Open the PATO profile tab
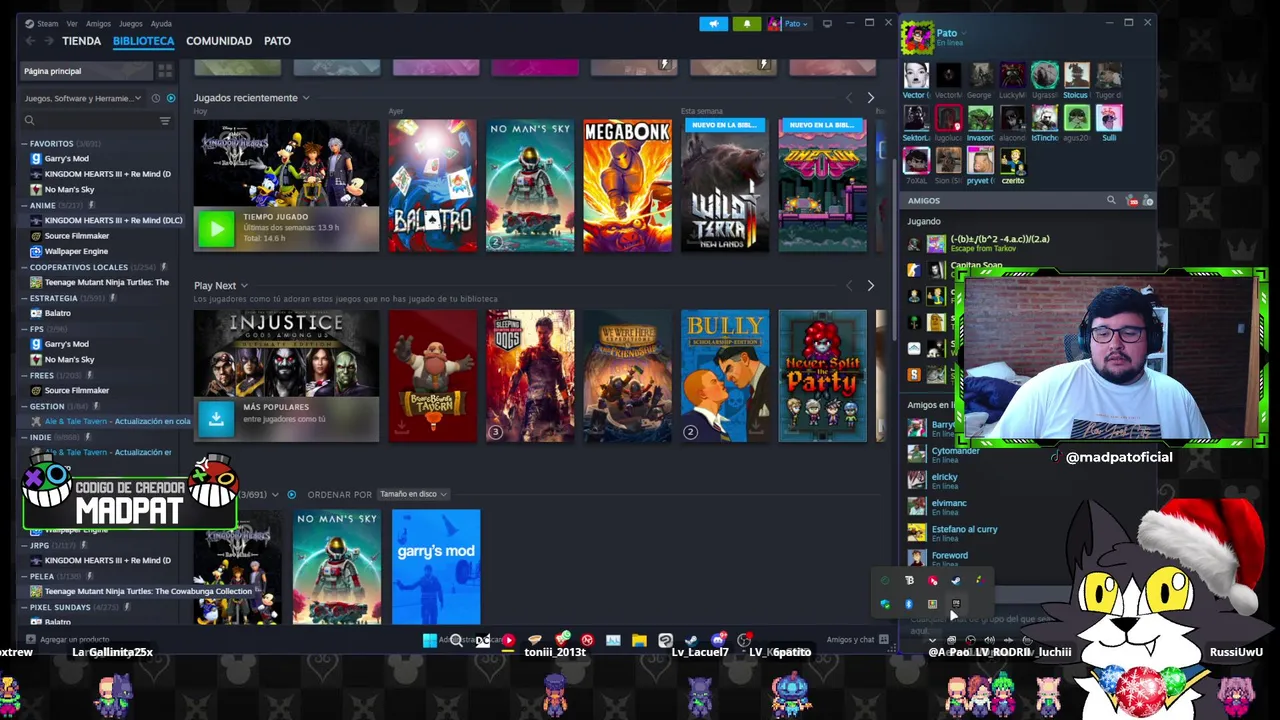Viewport: 1280px width, 720px height. (x=277, y=41)
